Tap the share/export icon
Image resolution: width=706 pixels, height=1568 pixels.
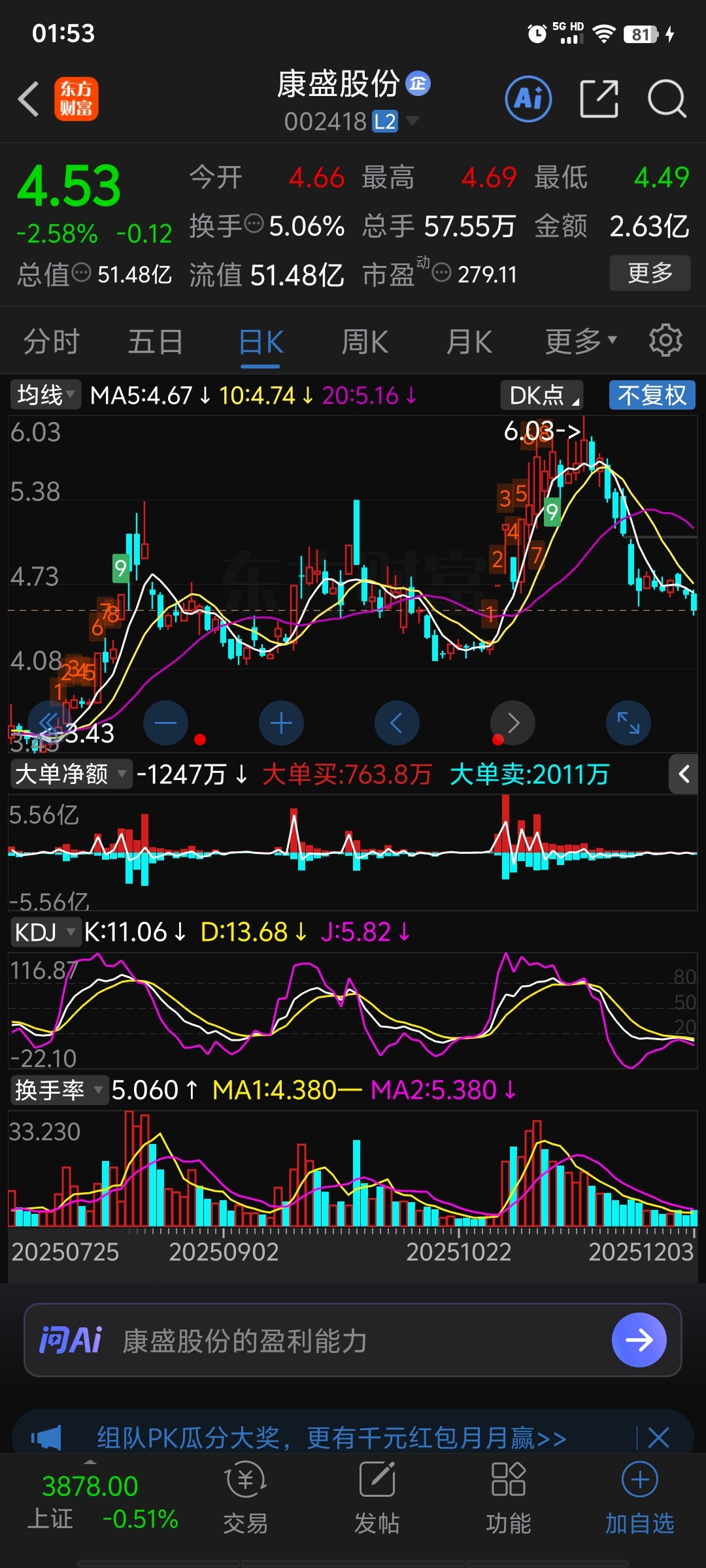[599, 99]
